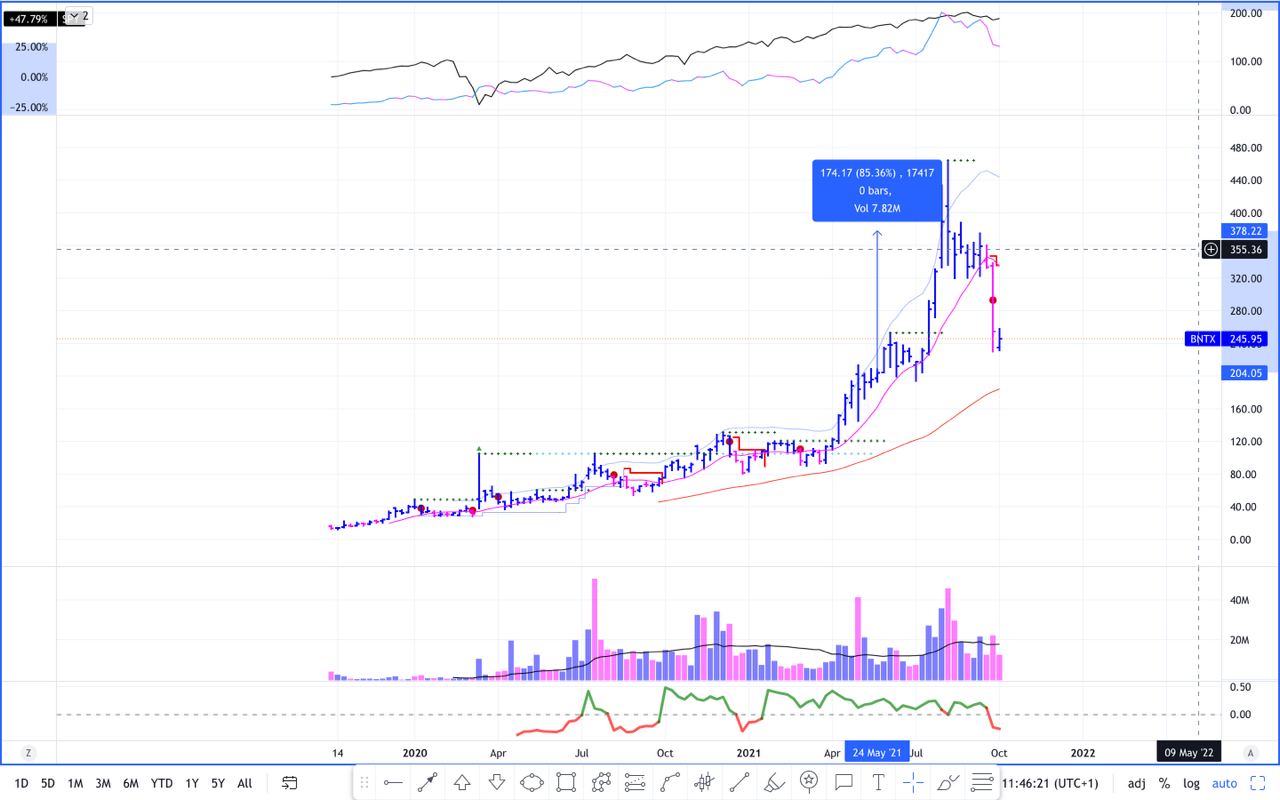Open the timezone menu at 11:46:21 (UTC+1)

pyautogui.click(x=1050, y=784)
